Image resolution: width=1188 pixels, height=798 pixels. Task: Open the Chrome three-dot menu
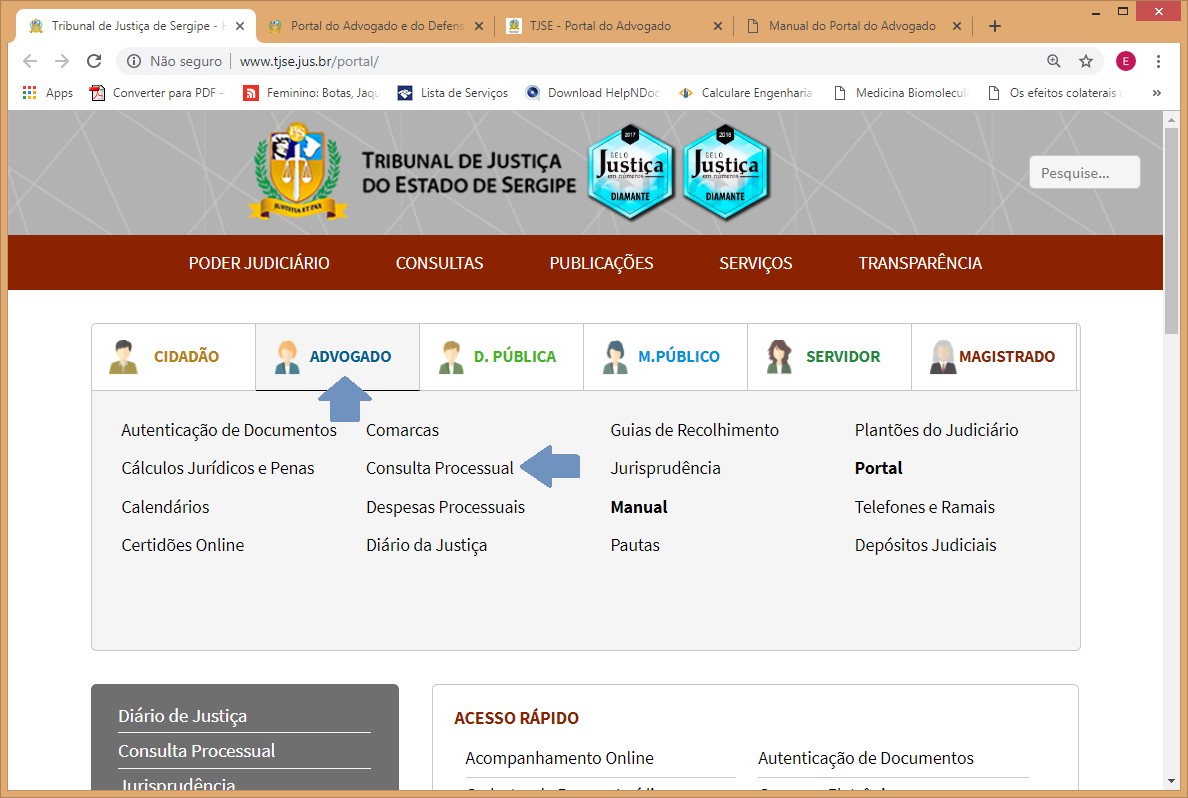pyautogui.click(x=1159, y=61)
